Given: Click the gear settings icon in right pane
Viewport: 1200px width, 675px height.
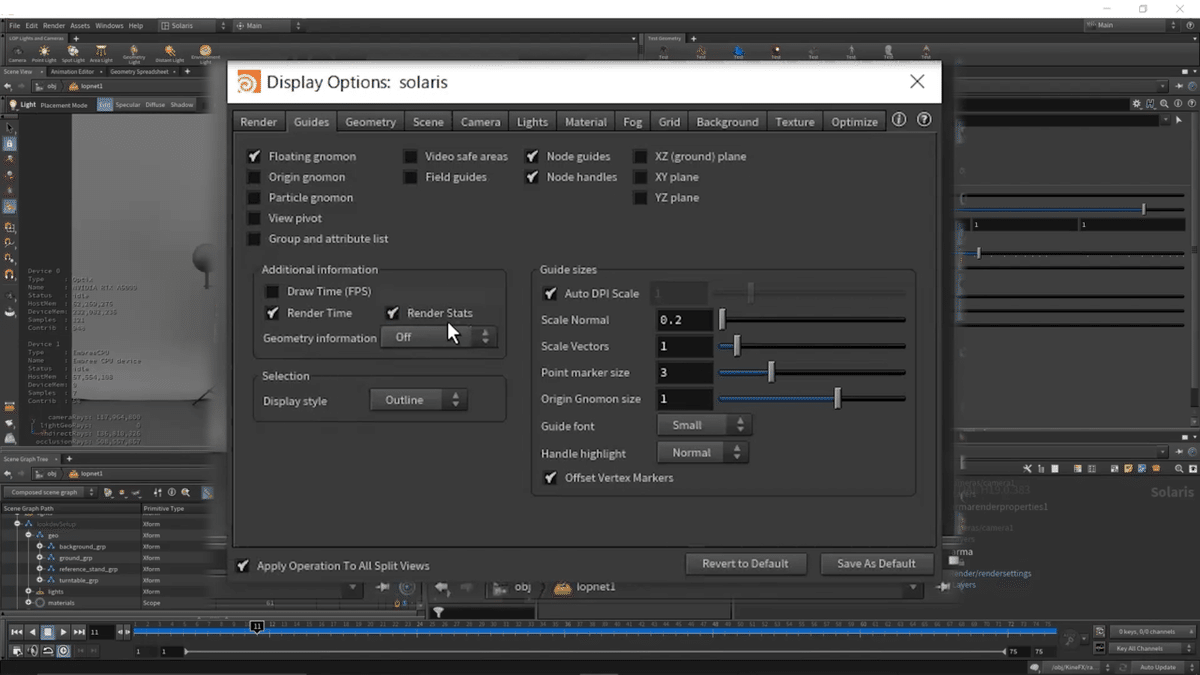Looking at the screenshot, I should point(1136,103).
